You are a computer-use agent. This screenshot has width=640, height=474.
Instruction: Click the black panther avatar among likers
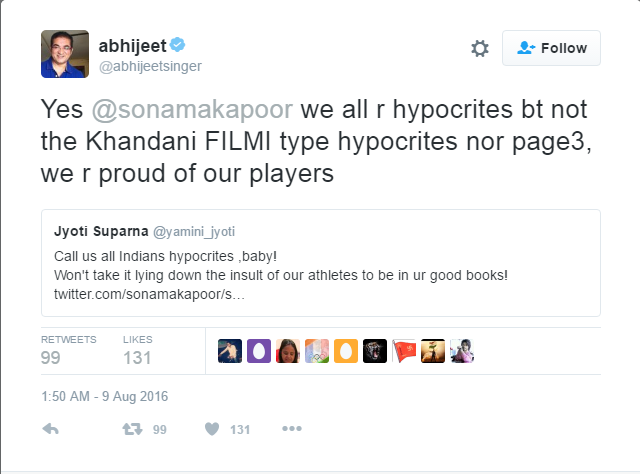click(x=375, y=351)
